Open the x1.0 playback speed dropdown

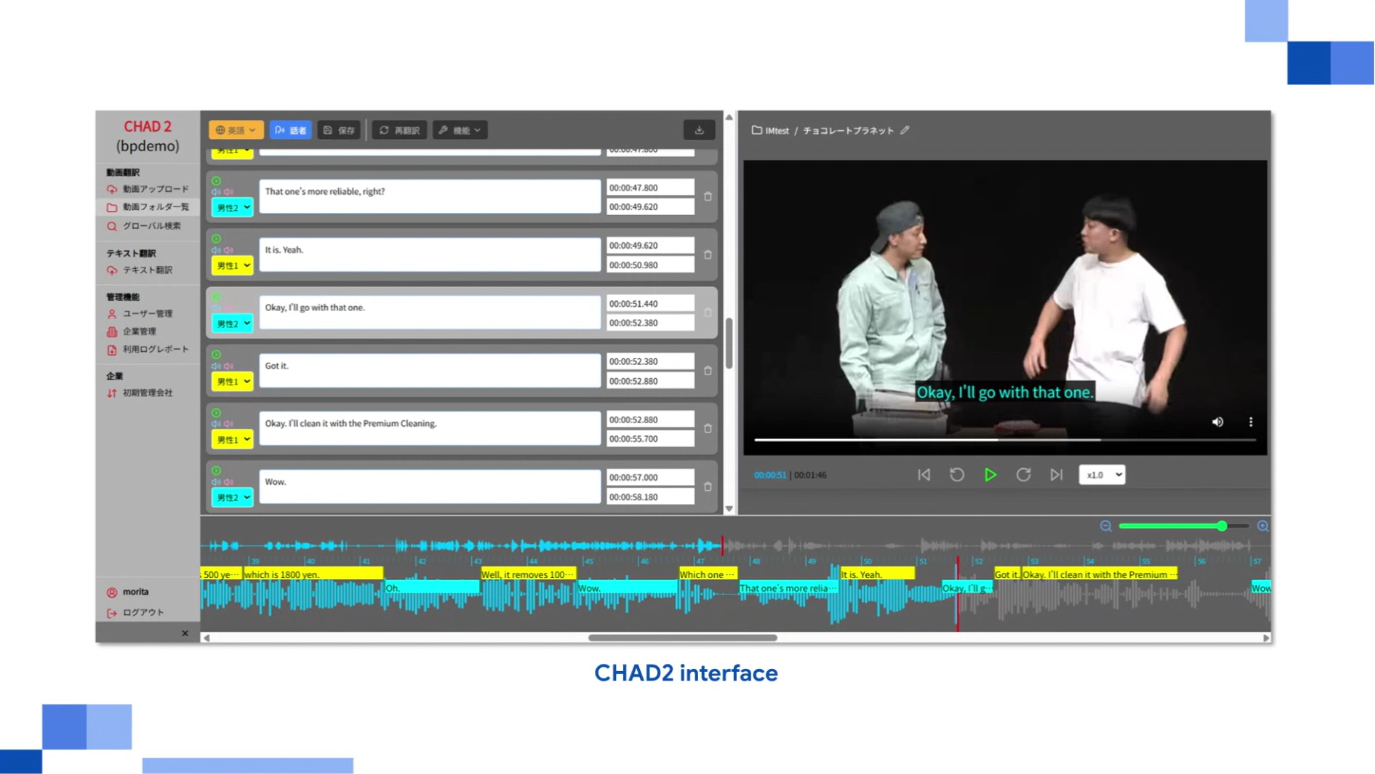1102,475
